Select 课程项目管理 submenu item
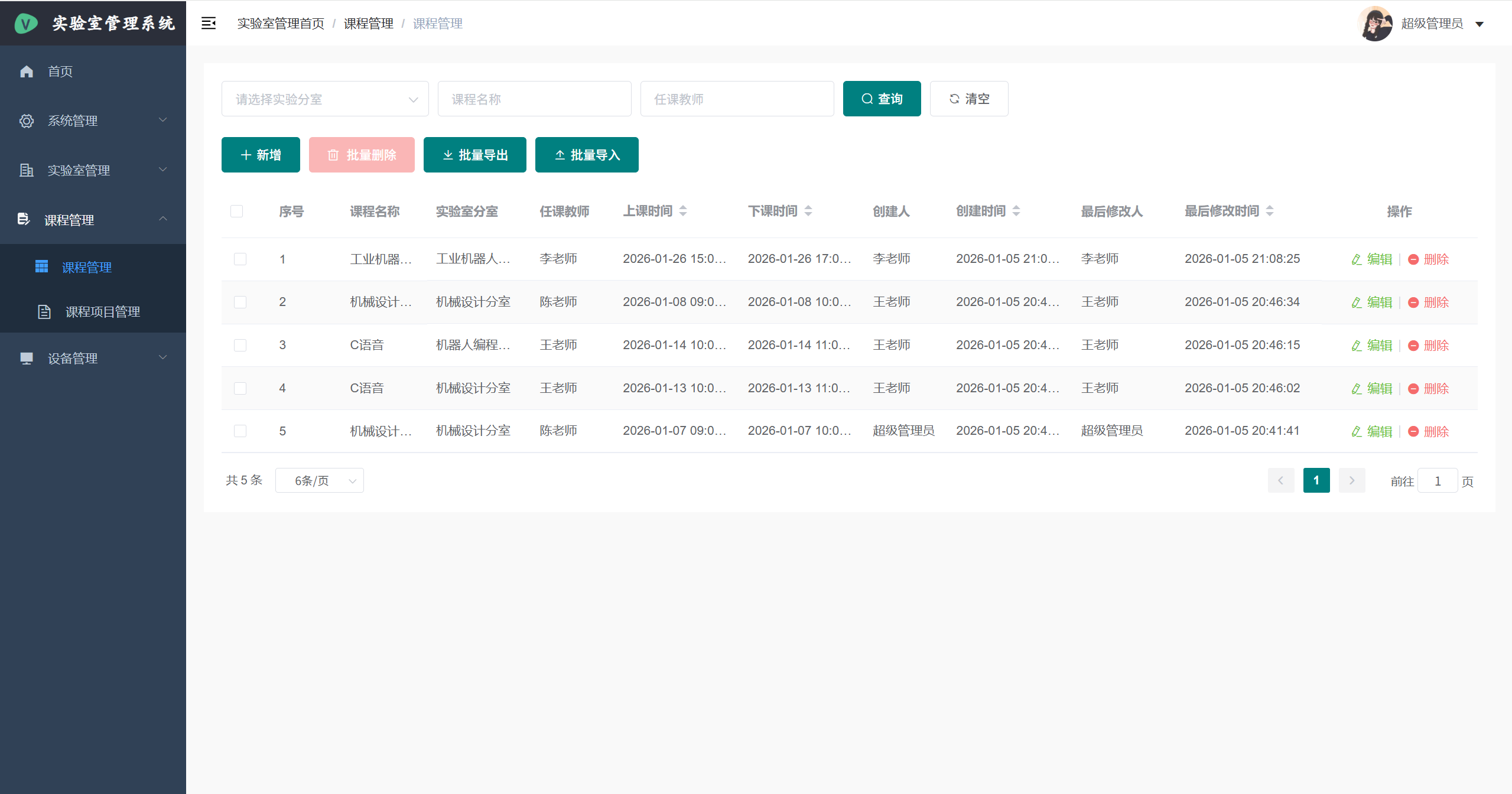 [102, 312]
